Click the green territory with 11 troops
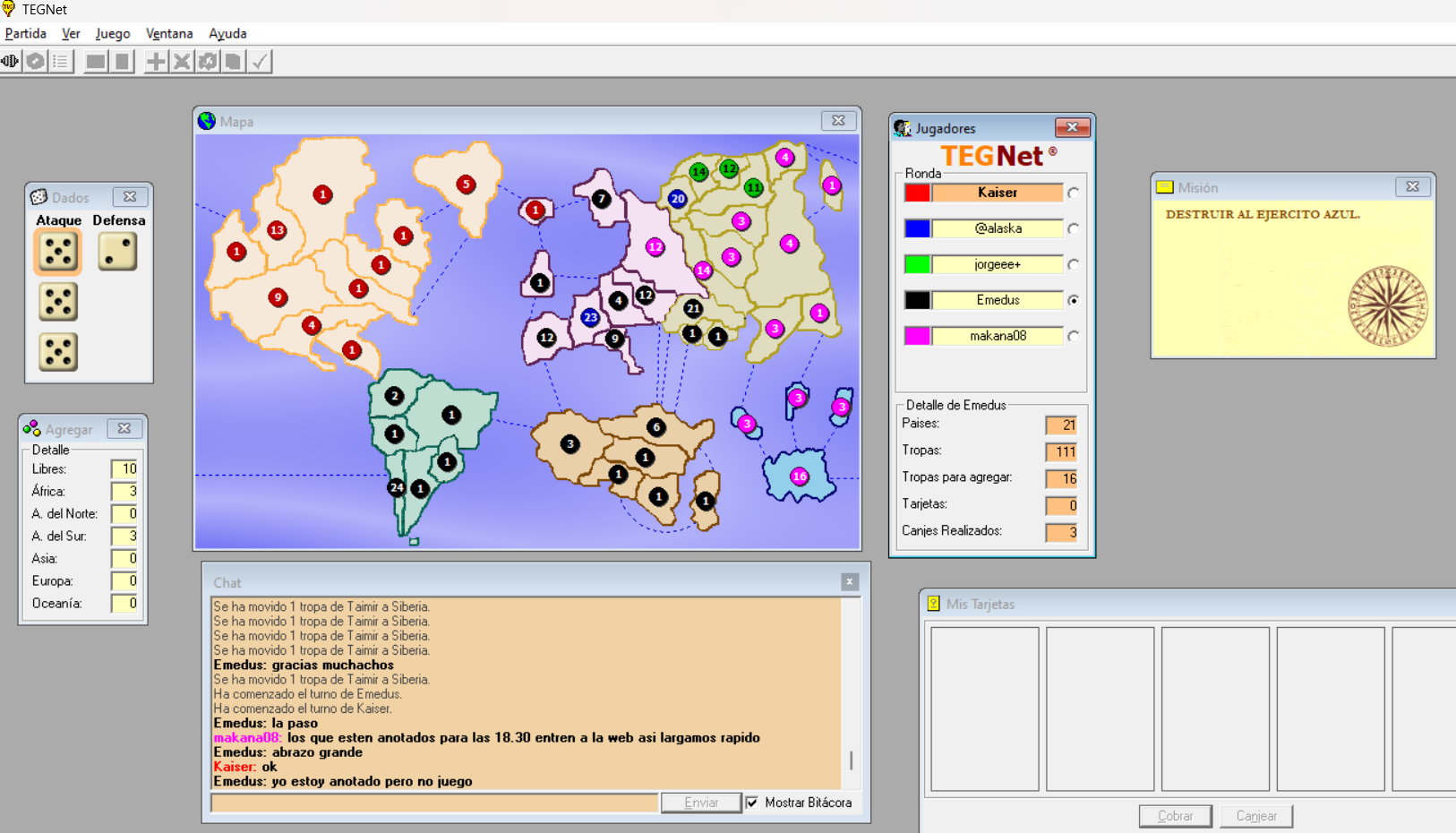Viewport: 1456px width, 833px height. [x=754, y=187]
